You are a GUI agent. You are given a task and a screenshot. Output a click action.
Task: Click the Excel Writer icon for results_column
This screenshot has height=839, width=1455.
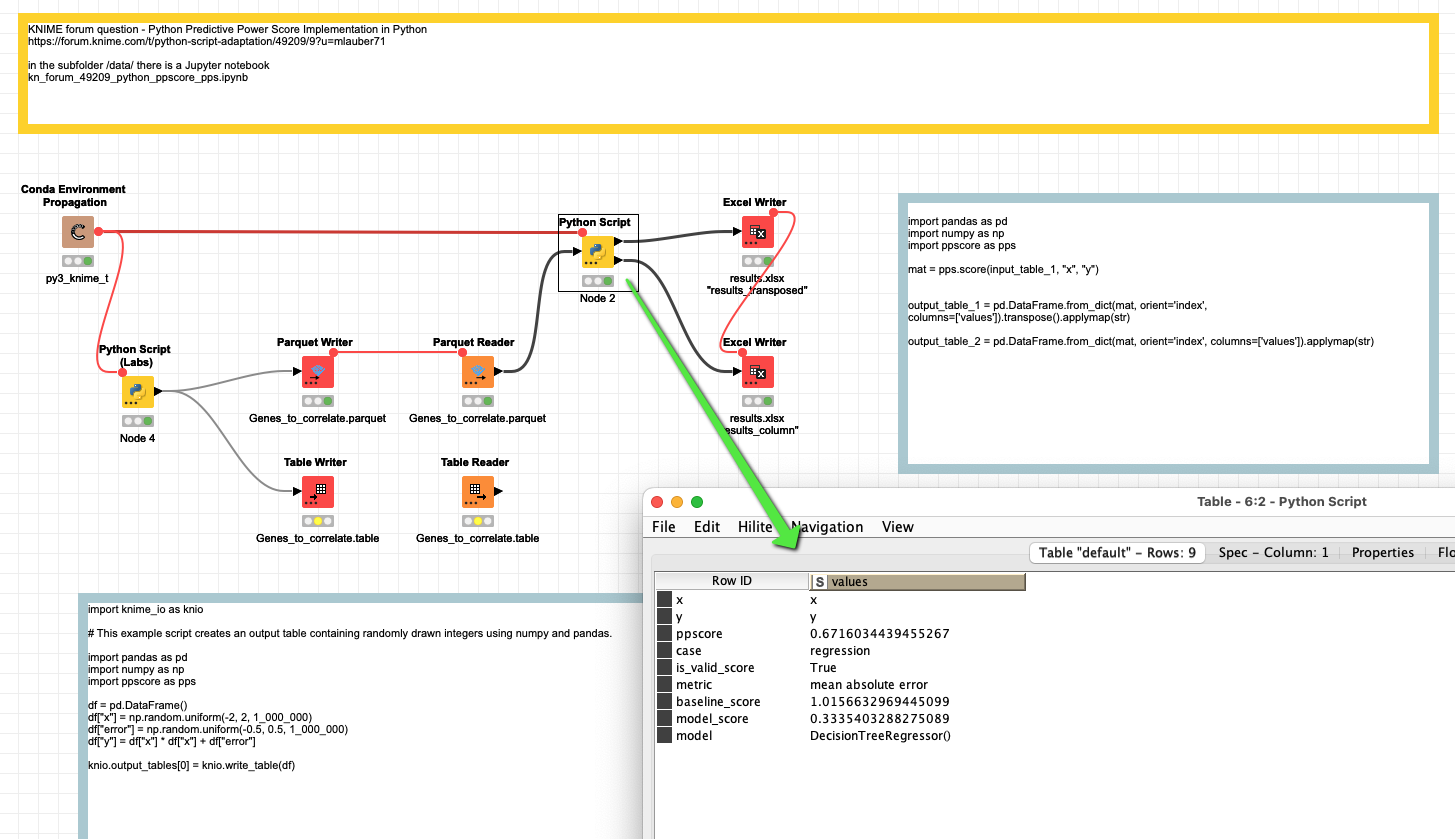tap(757, 371)
